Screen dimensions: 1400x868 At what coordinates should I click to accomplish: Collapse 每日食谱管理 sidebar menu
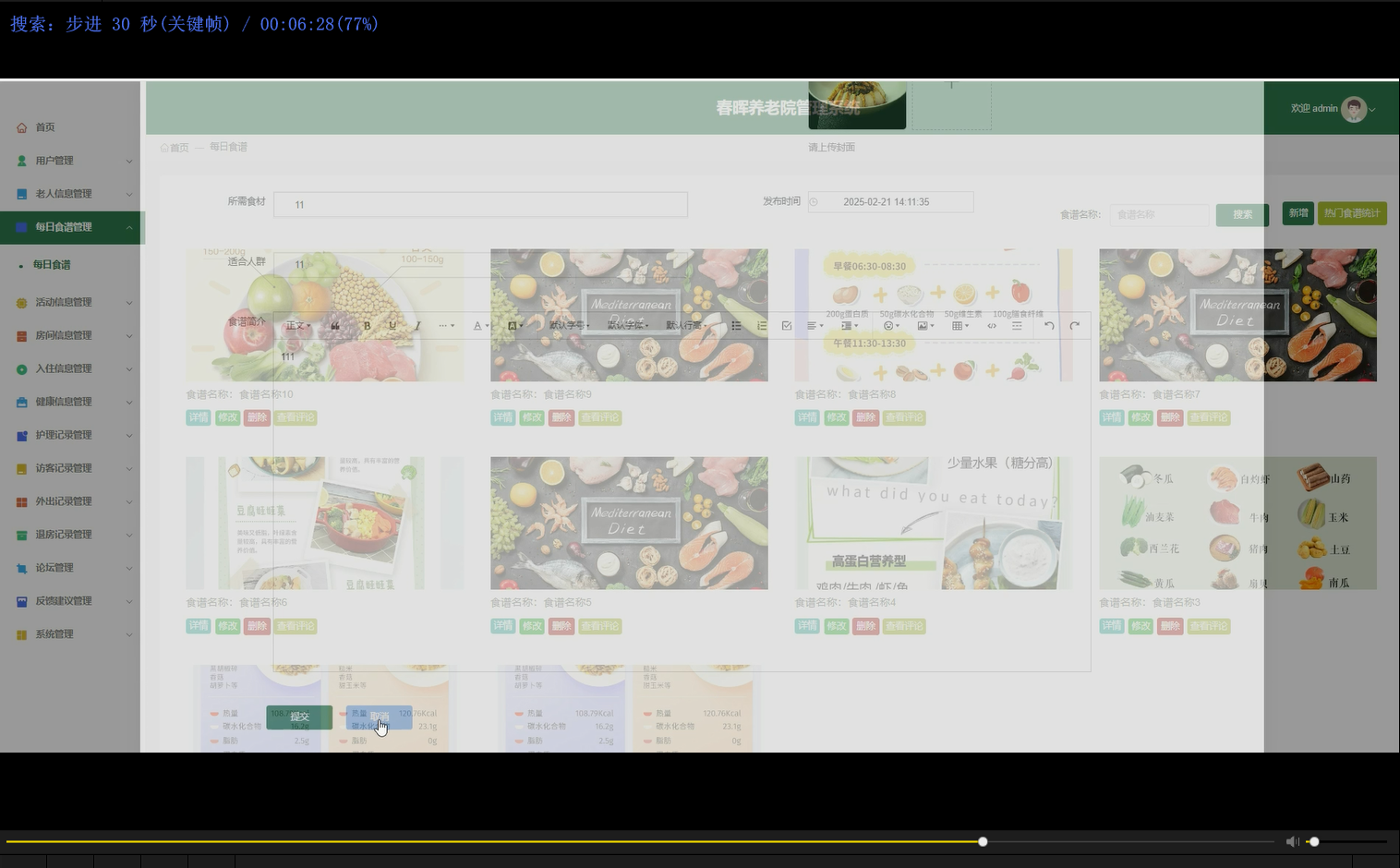tap(70, 227)
